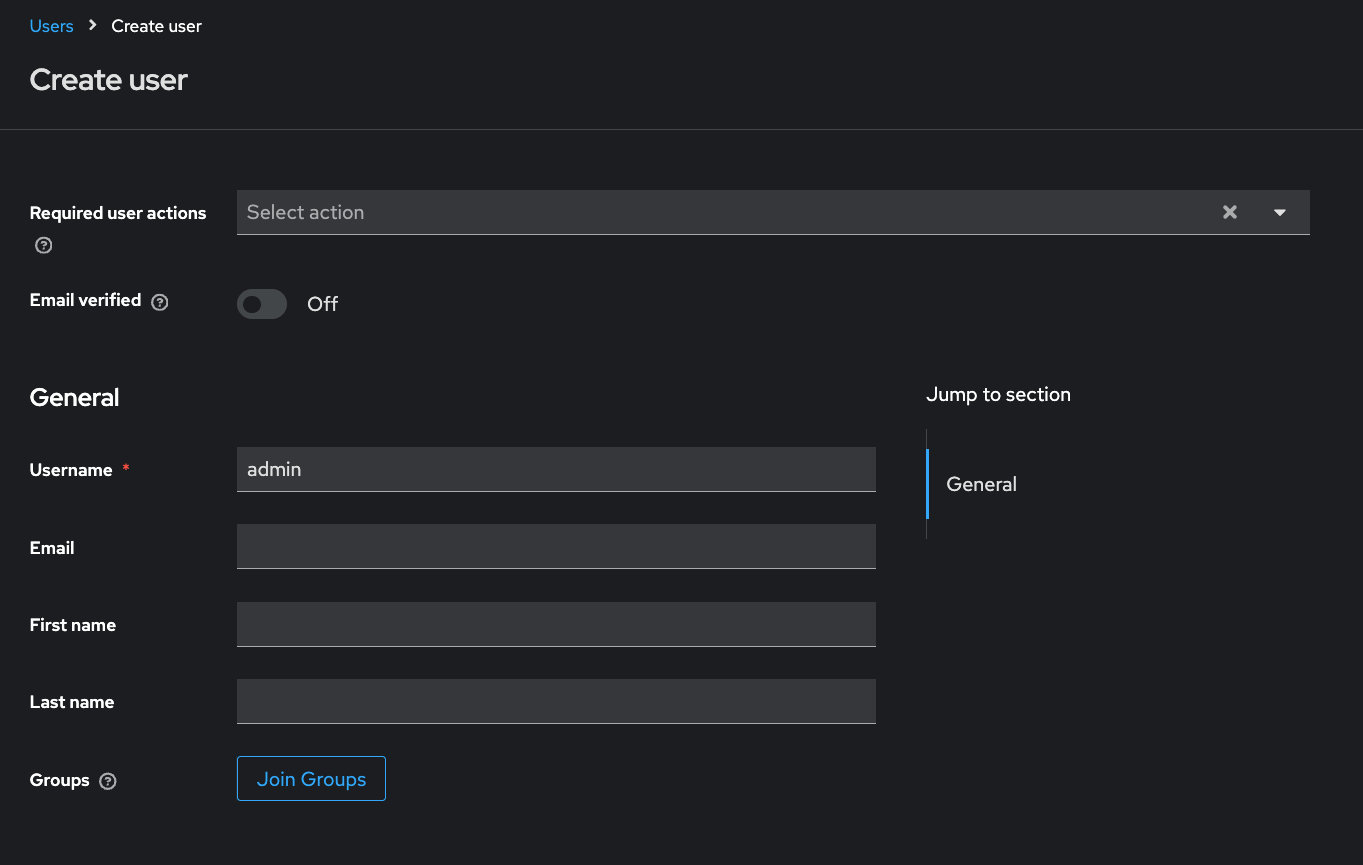
Task: Toggle the Email verified switch
Action: coord(262,304)
